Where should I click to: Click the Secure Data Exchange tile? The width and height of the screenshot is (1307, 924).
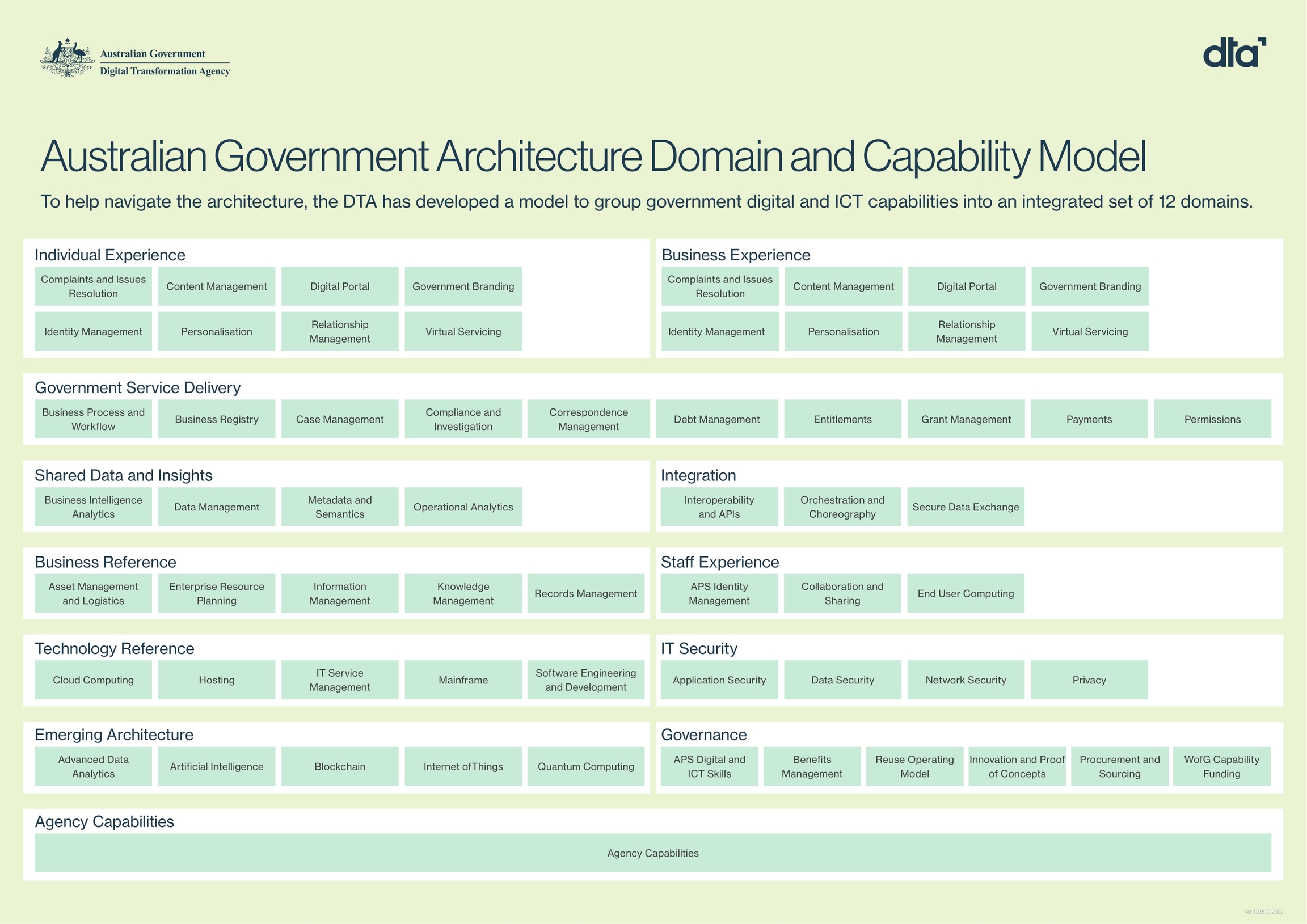tap(966, 507)
